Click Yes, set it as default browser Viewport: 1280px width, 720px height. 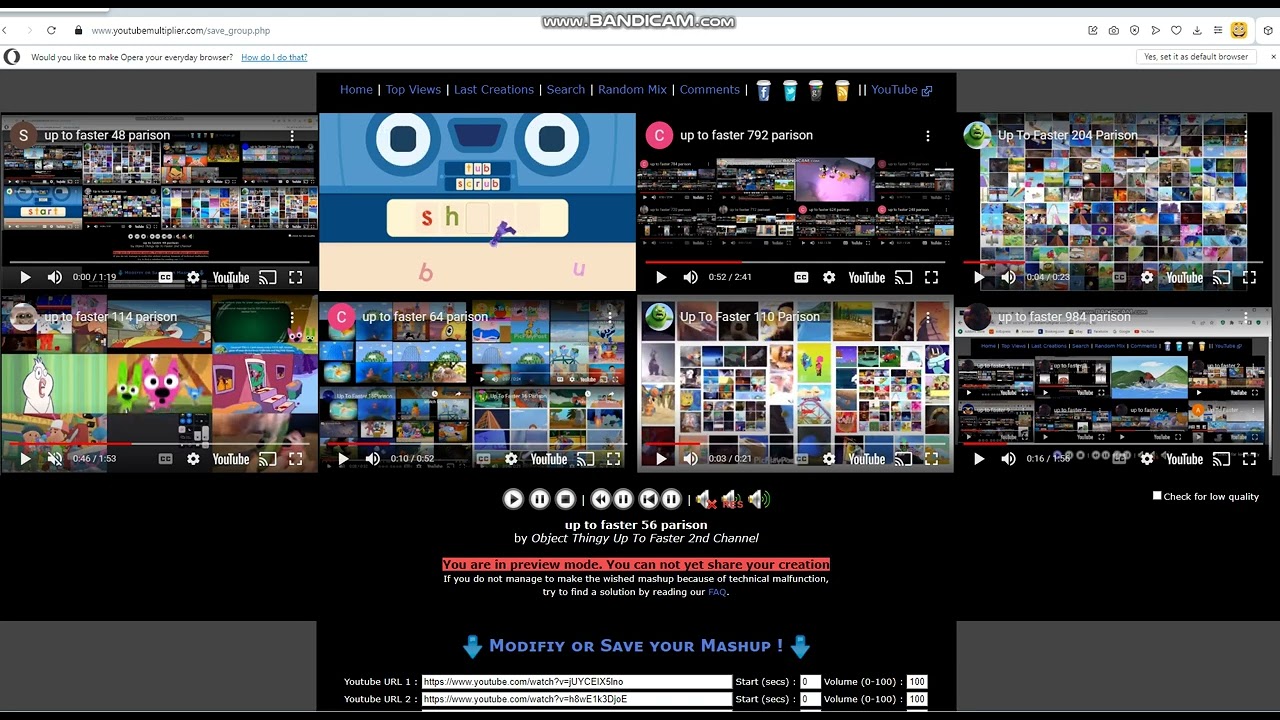(x=1196, y=57)
